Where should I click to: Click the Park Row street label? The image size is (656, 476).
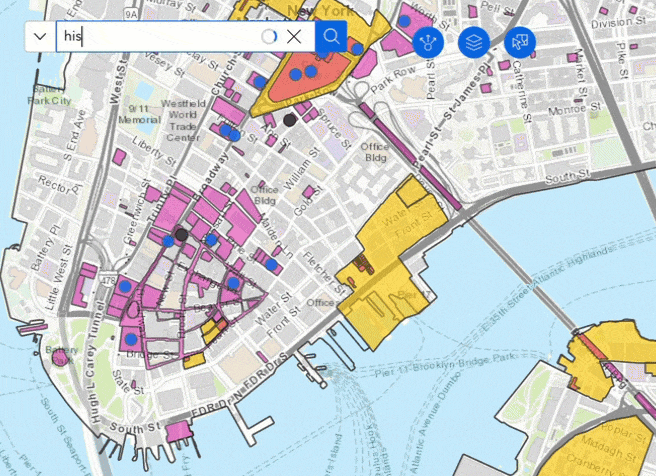click(x=392, y=79)
